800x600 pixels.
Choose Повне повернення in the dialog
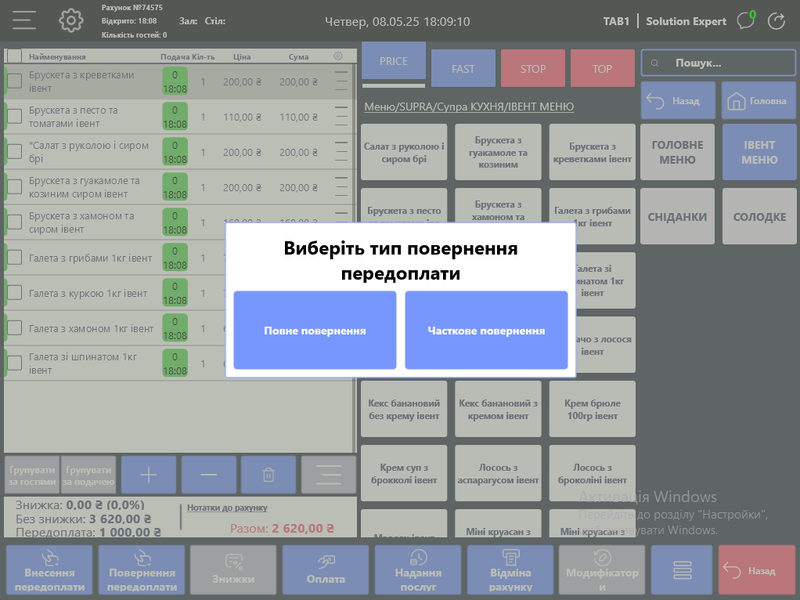pyautogui.click(x=315, y=331)
